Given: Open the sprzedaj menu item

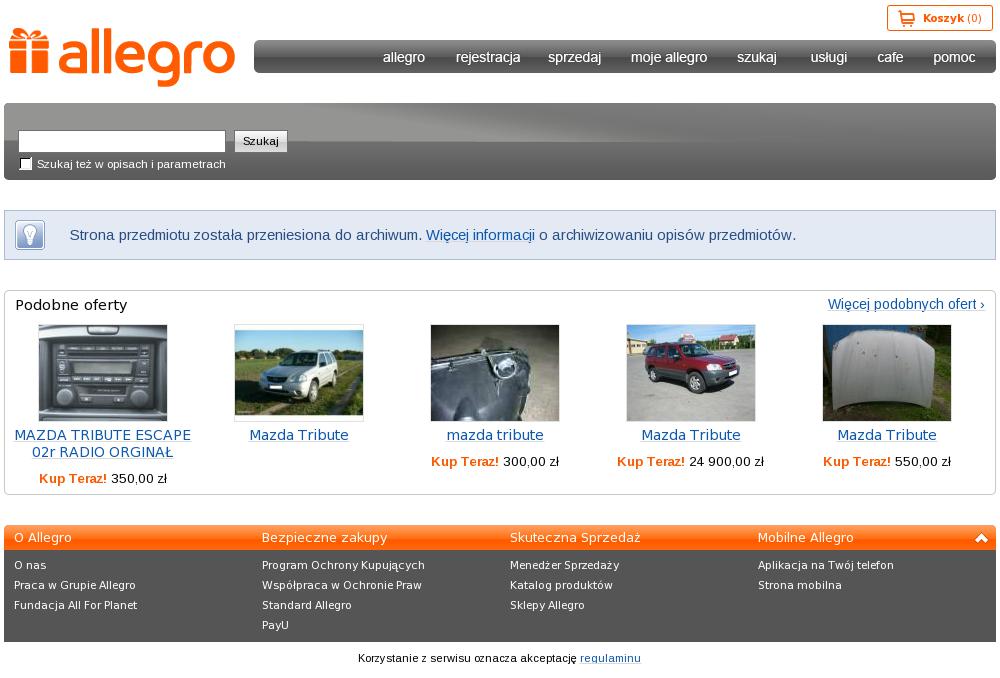Looking at the screenshot, I should (574, 57).
